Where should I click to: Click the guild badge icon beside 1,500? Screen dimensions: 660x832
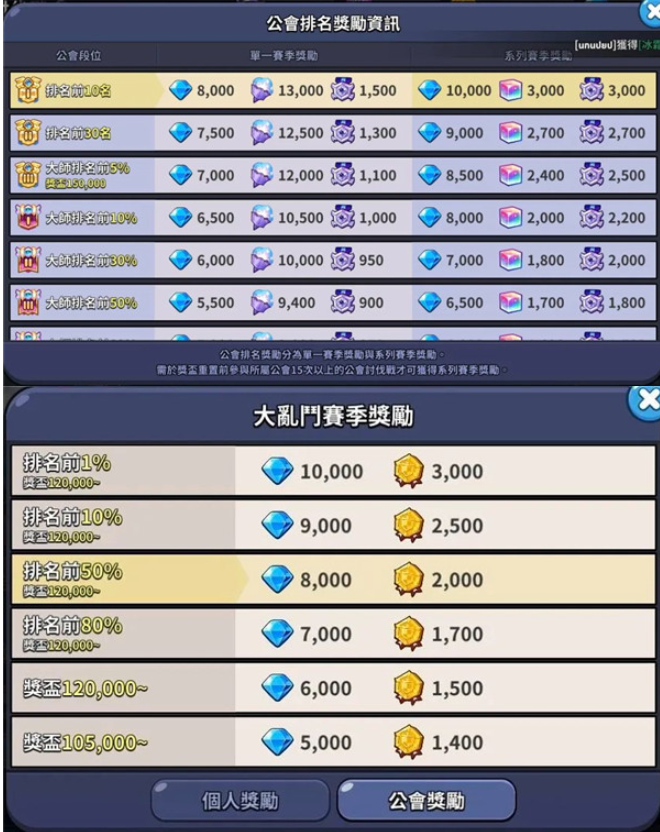[x=343, y=90]
